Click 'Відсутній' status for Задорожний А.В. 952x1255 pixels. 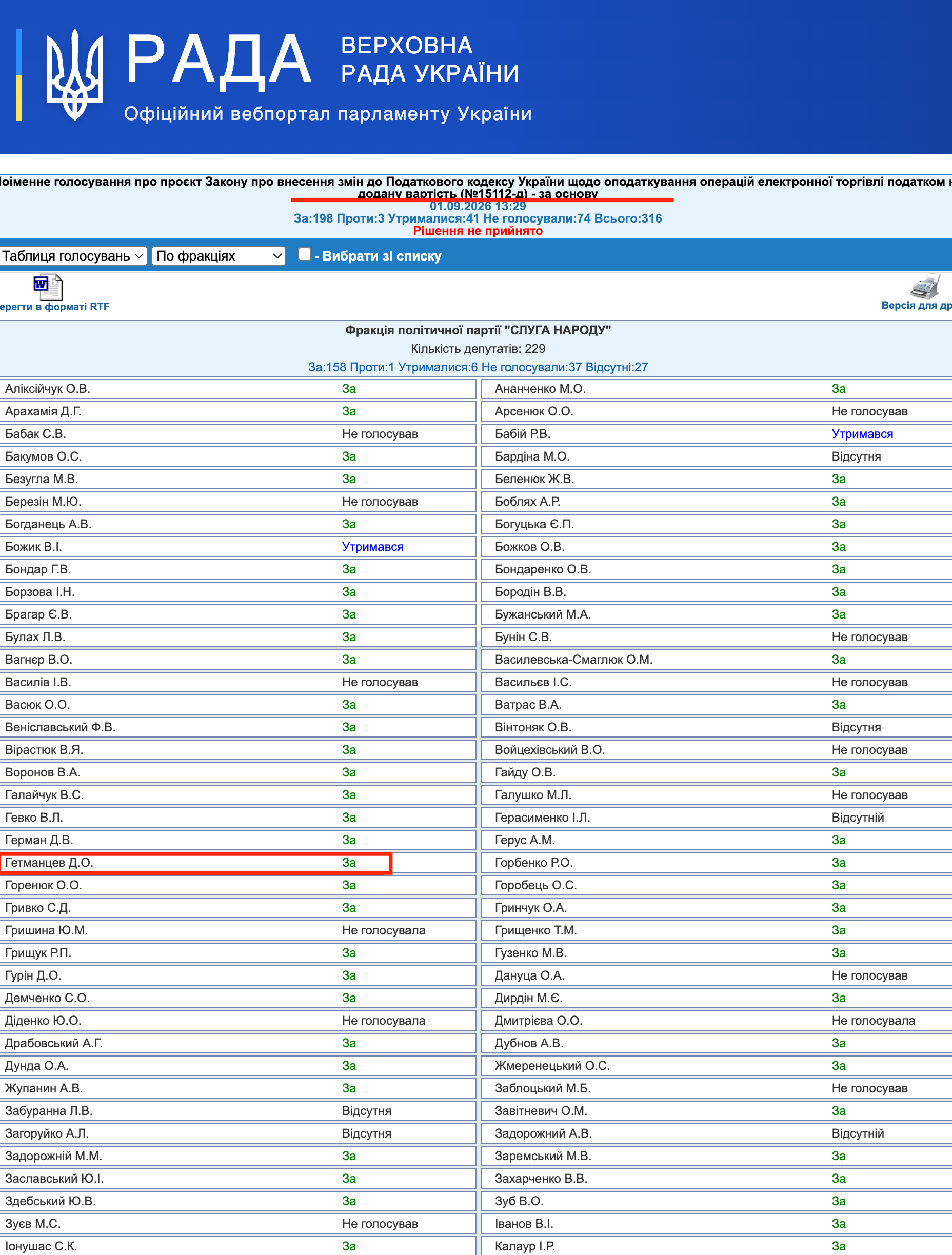point(858,1133)
